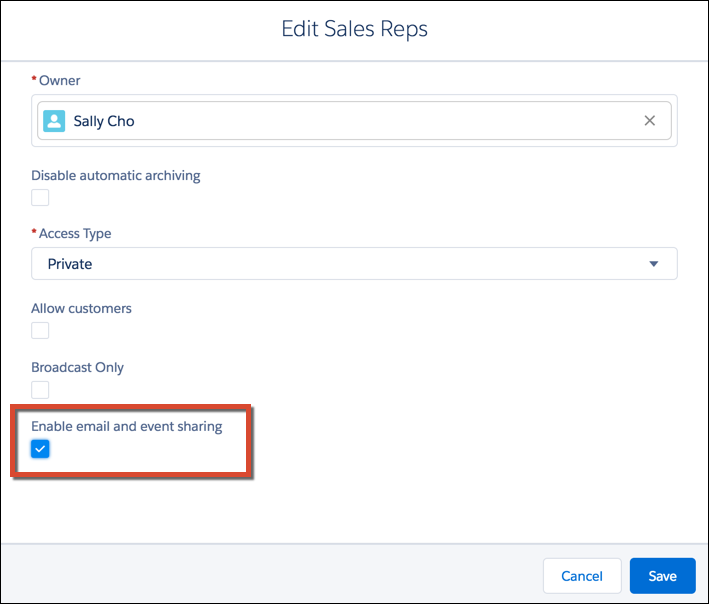709x604 pixels.
Task: Click the user avatar icon beside Sally Cho
Action: point(55,121)
